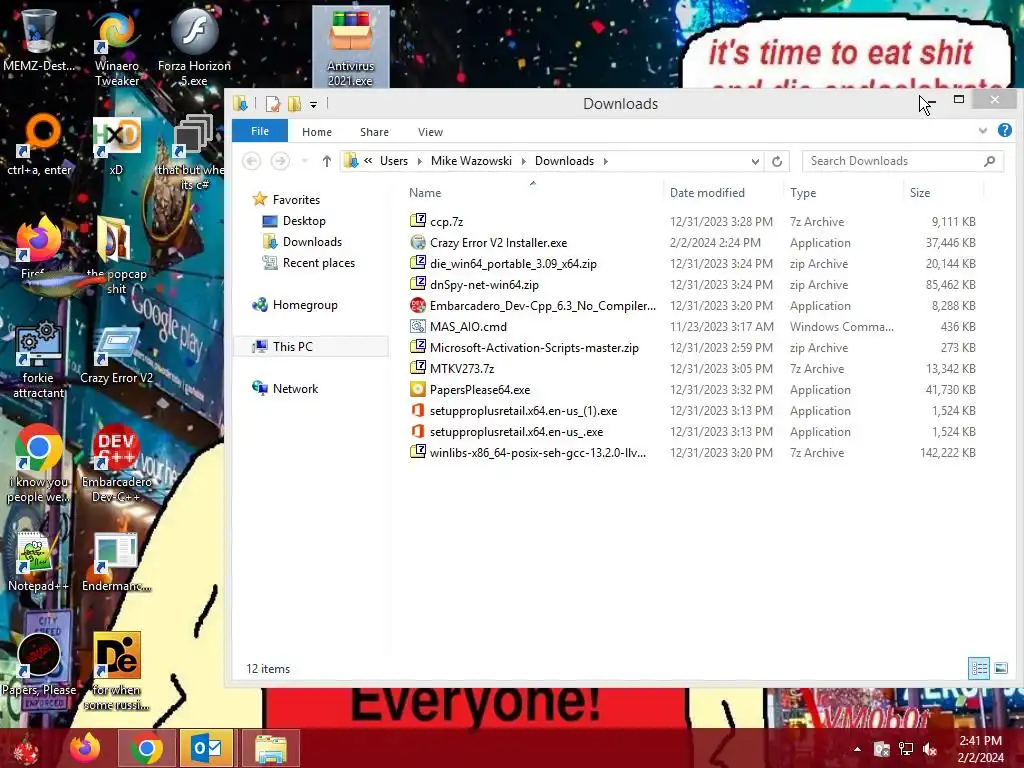Click the arrow after Downloads in breadcrumb
This screenshot has height=768, width=1024.
(605, 161)
